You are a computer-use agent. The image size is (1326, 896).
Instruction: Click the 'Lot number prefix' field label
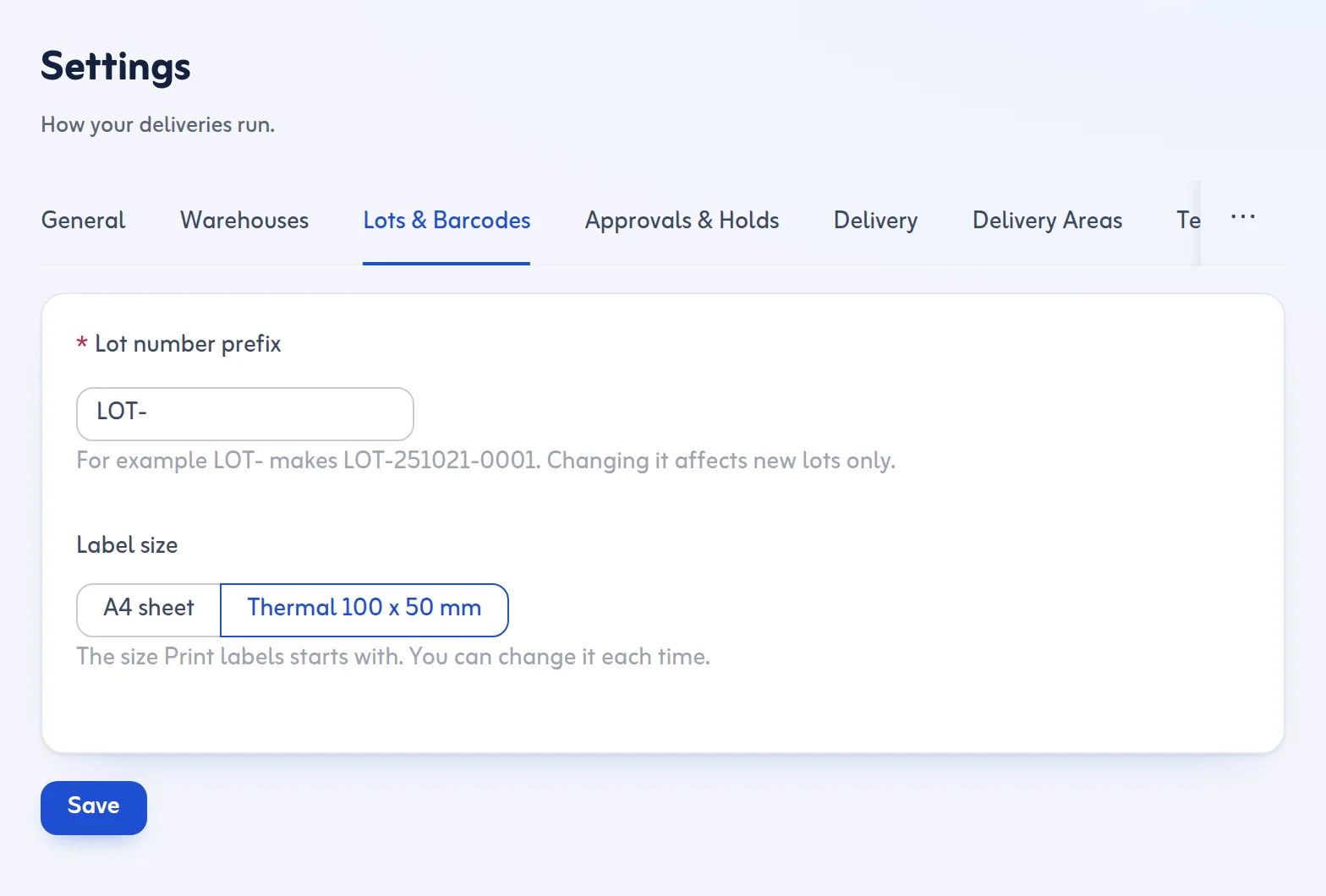pos(188,344)
